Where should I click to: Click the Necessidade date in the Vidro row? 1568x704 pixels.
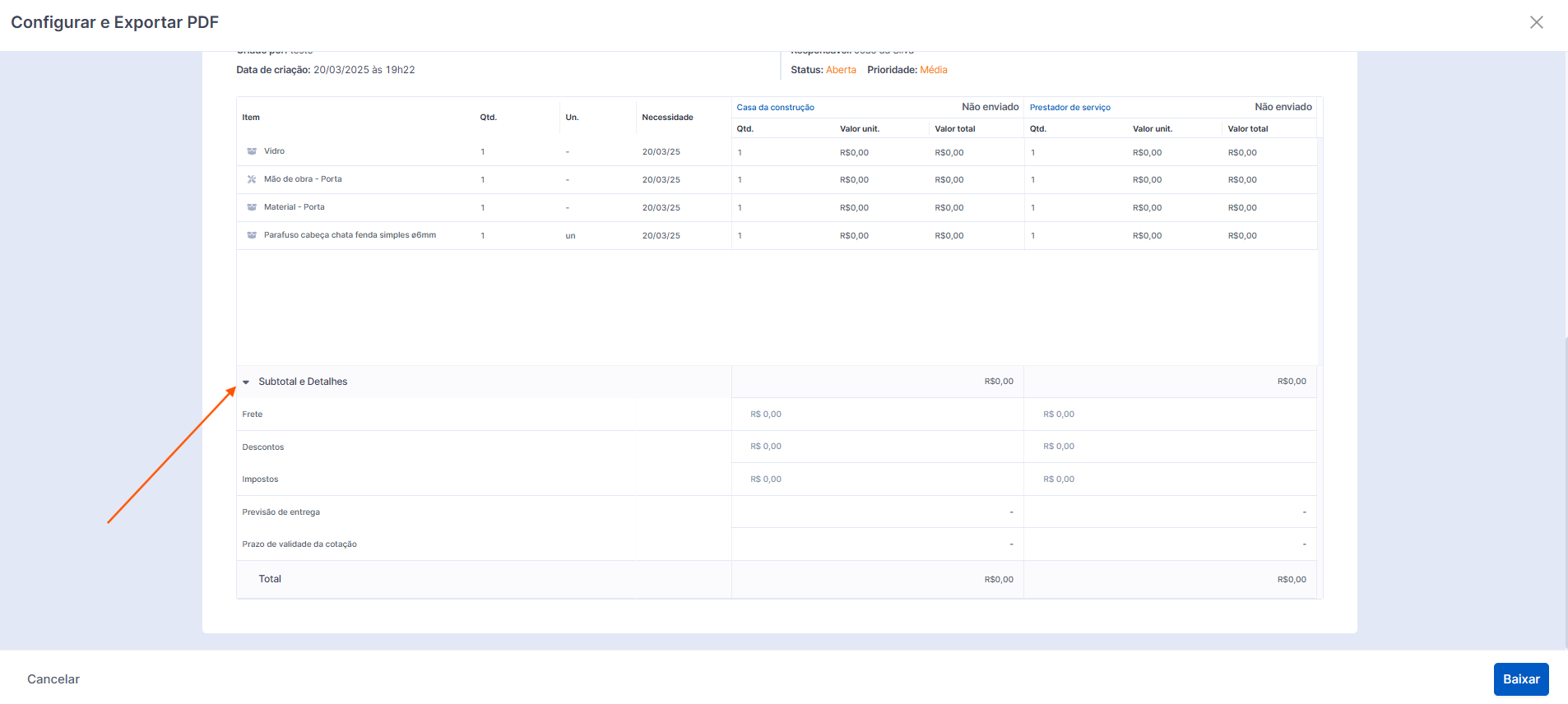point(661,152)
